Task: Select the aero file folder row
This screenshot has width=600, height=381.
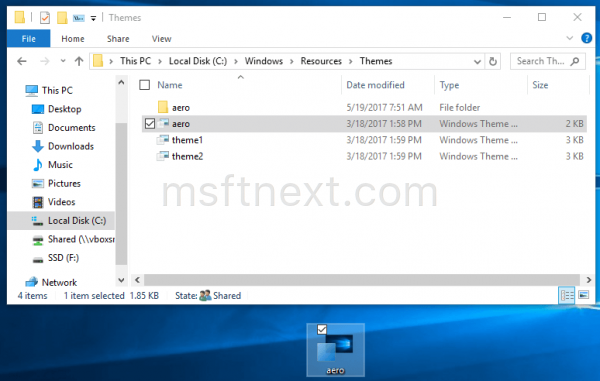Action: pos(364,107)
